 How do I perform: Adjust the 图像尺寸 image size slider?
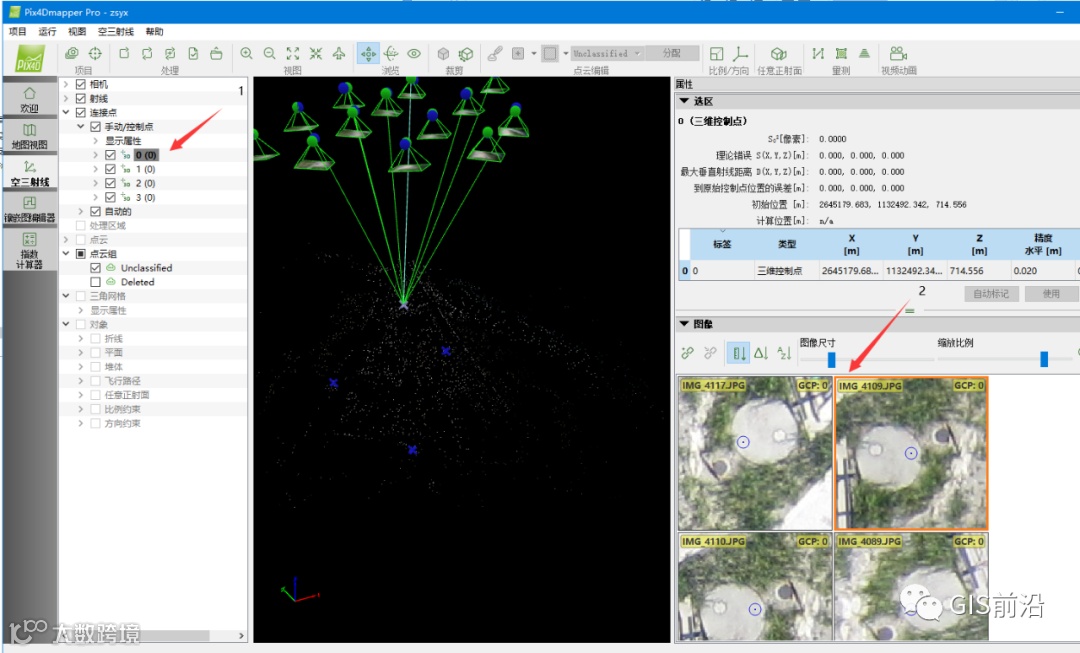pos(831,359)
